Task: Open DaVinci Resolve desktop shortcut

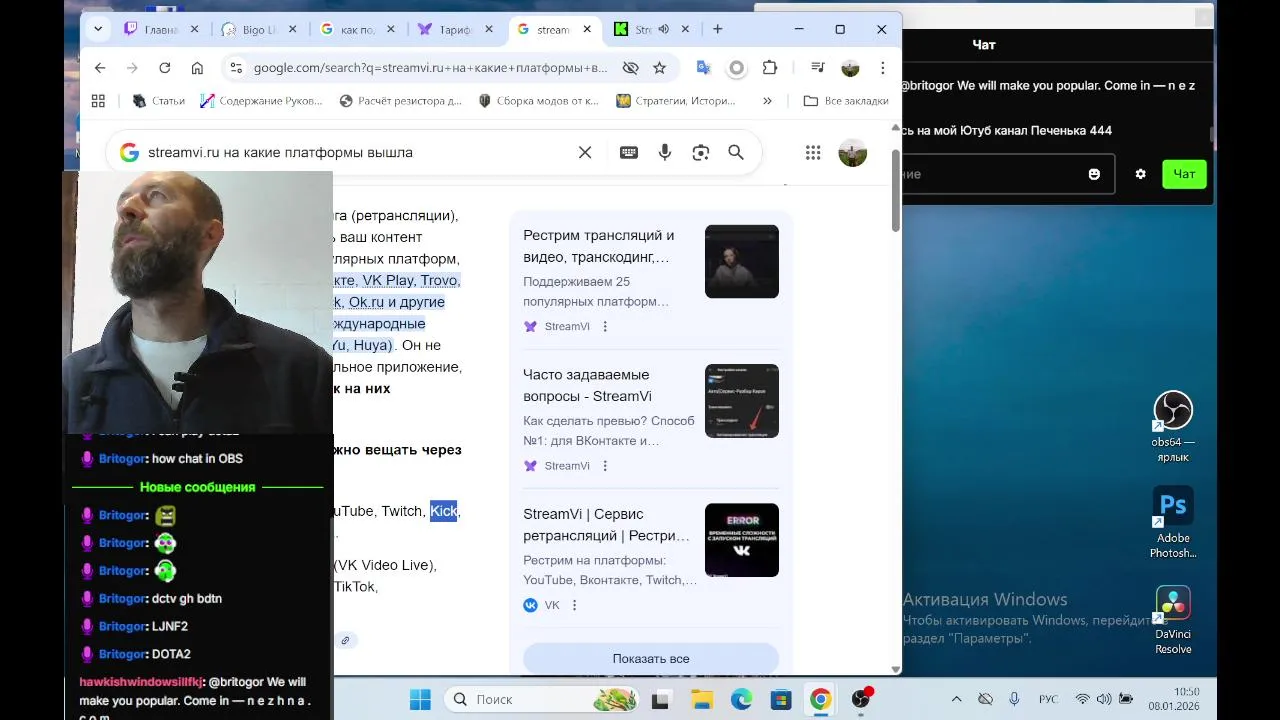Action: point(1173,620)
